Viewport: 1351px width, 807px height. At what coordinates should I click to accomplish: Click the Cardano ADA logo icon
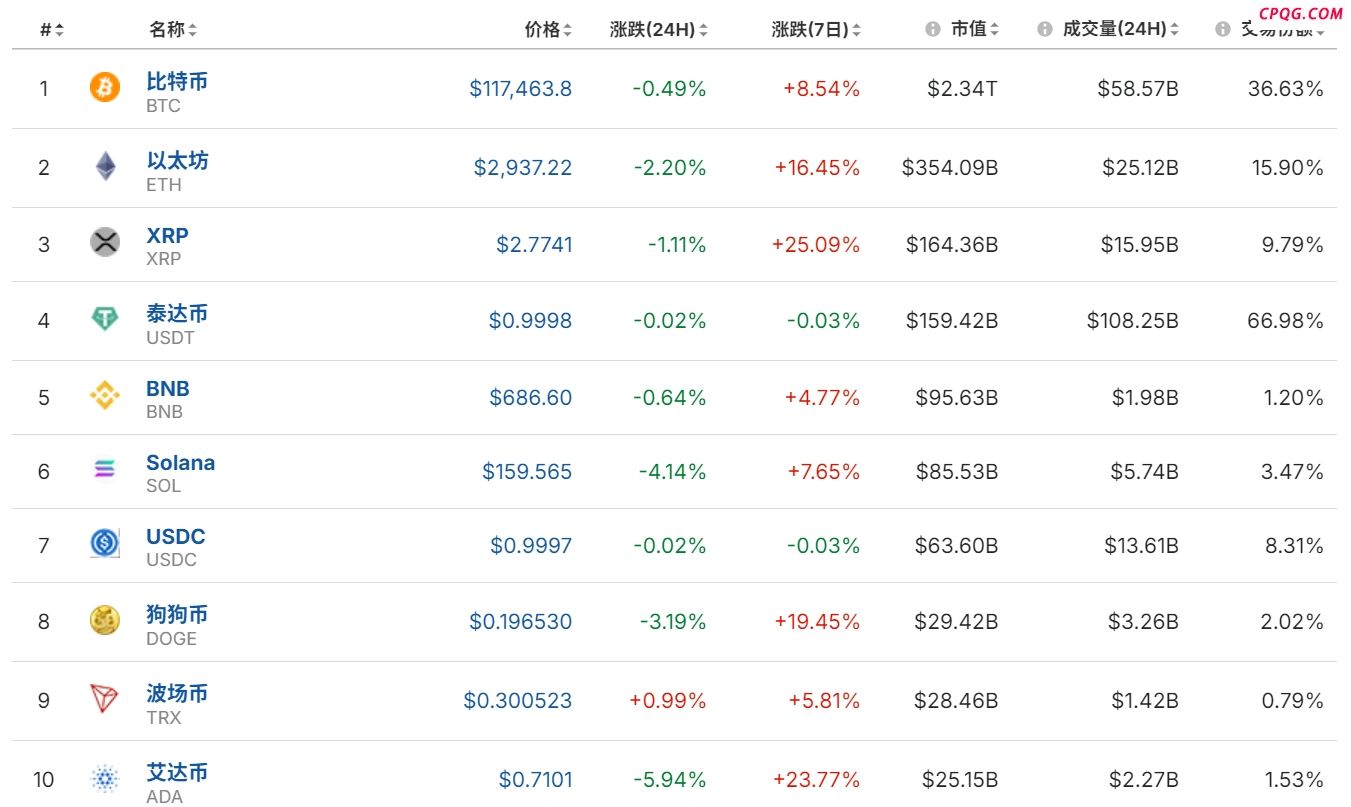coord(104,778)
